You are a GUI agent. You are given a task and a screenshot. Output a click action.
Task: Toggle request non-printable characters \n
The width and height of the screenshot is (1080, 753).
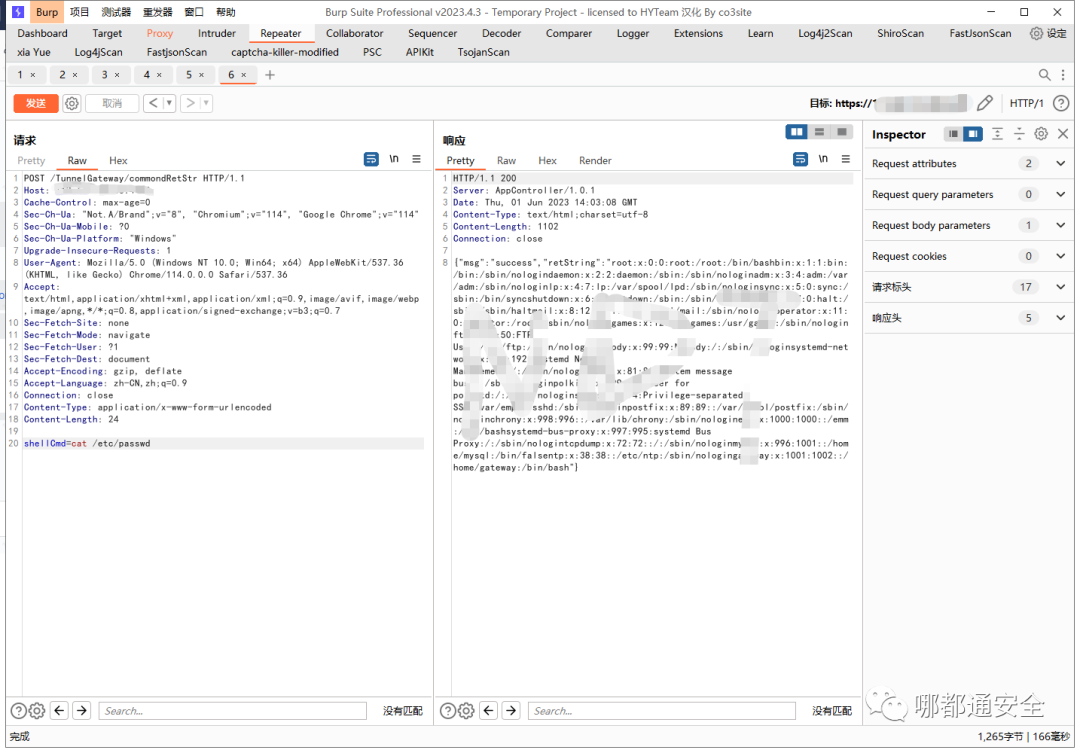point(394,159)
